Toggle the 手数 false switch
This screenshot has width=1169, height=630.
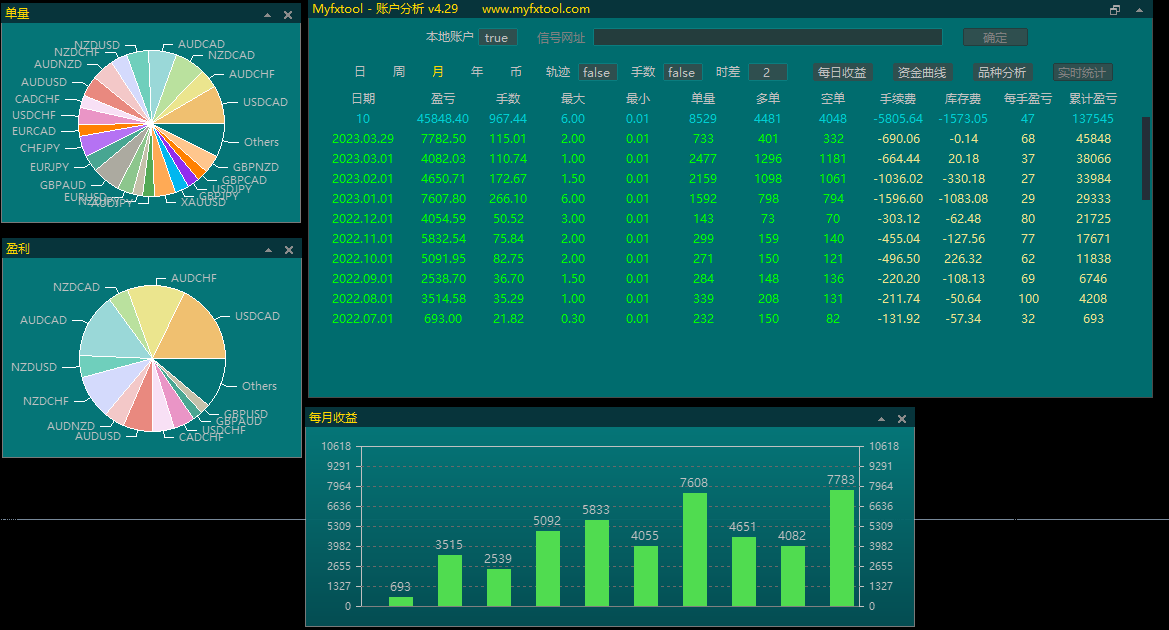(x=682, y=72)
